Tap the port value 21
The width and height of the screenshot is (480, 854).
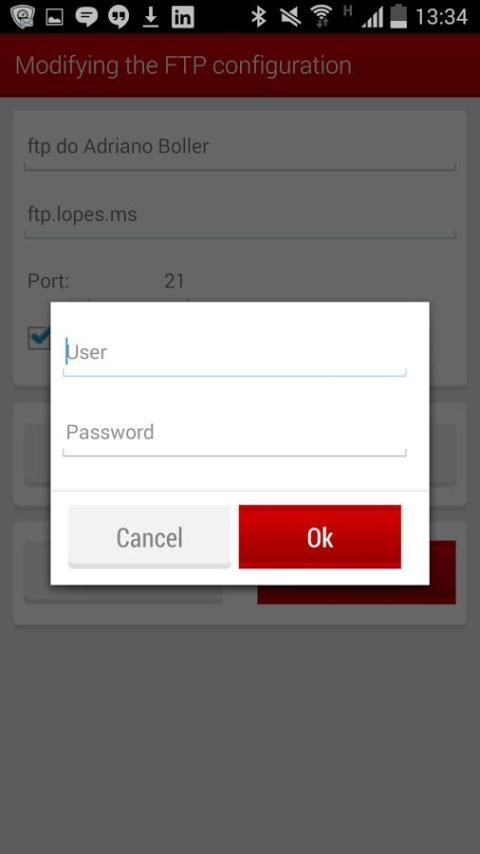(174, 281)
